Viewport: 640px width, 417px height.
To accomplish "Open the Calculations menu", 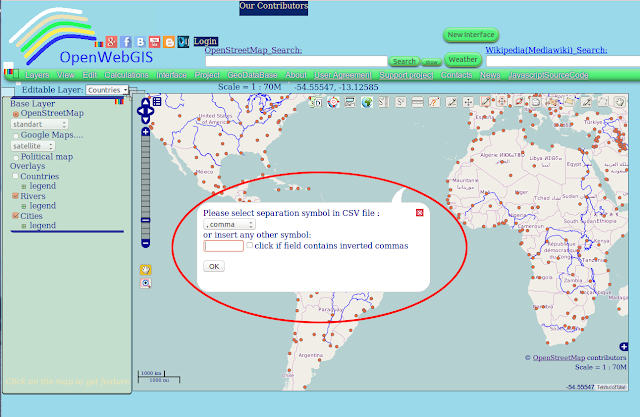I will pos(127,75).
